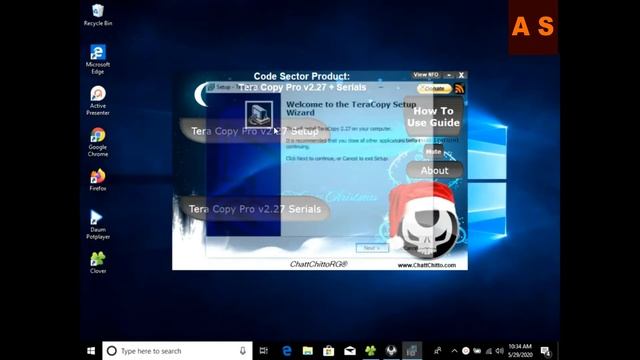
Task: Switch to the setup installer taskbar icon
Action: click(x=412, y=351)
